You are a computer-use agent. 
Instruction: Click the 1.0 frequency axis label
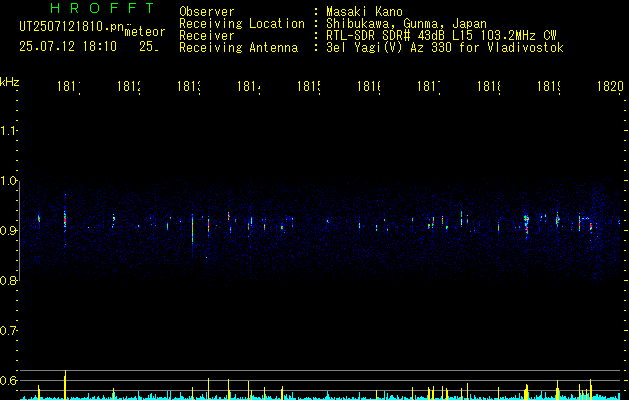point(8,181)
